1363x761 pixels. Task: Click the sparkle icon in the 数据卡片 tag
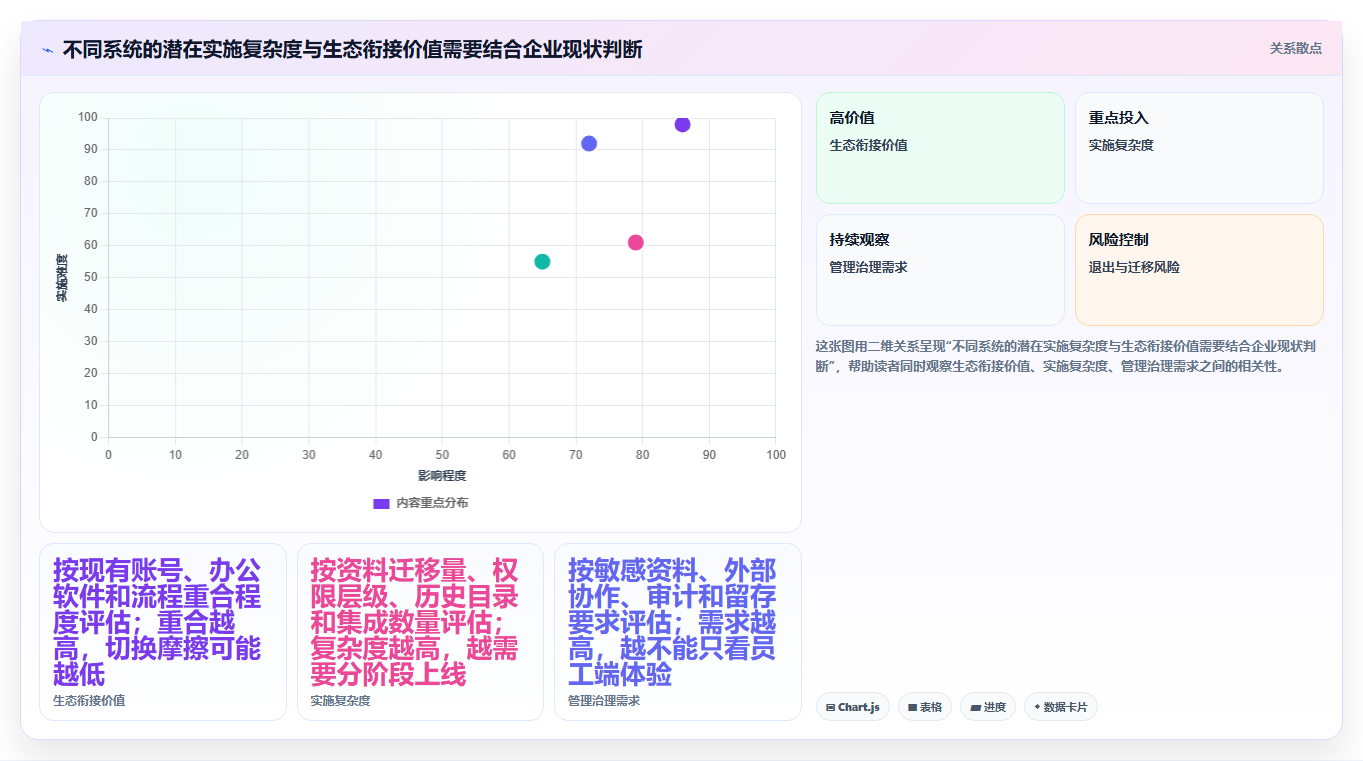point(1037,707)
